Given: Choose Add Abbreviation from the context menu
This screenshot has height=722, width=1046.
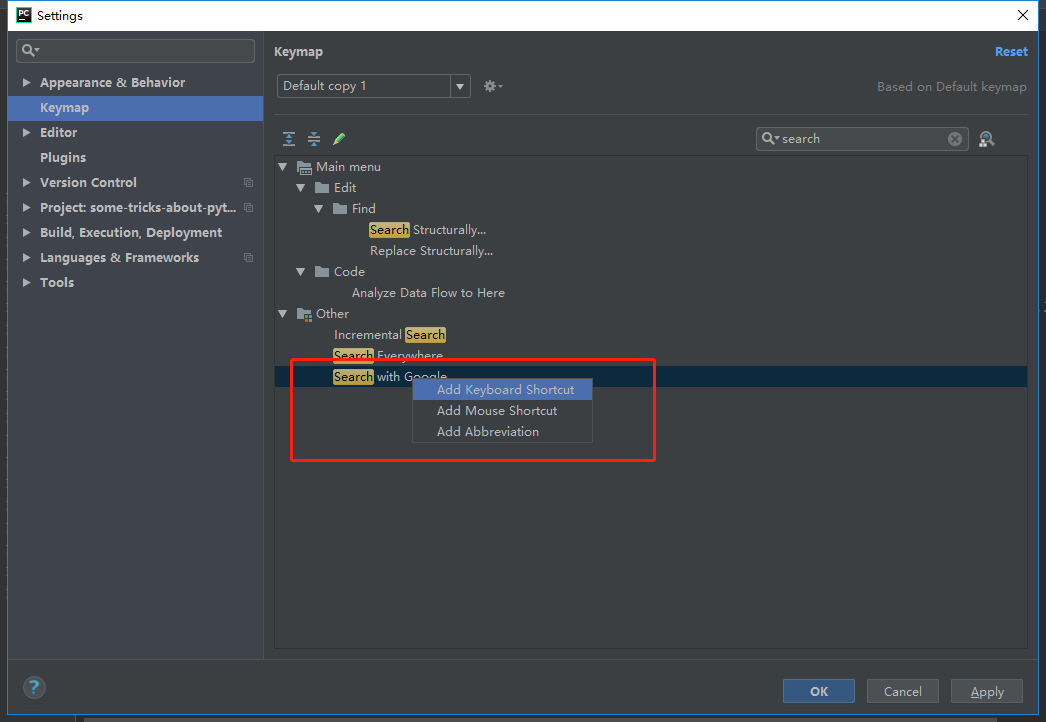Looking at the screenshot, I should click(489, 431).
